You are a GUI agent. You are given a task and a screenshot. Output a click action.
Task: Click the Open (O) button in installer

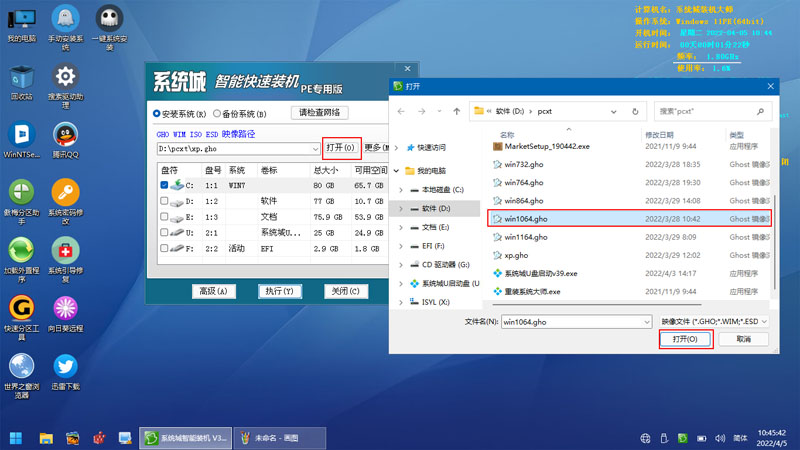click(x=341, y=147)
